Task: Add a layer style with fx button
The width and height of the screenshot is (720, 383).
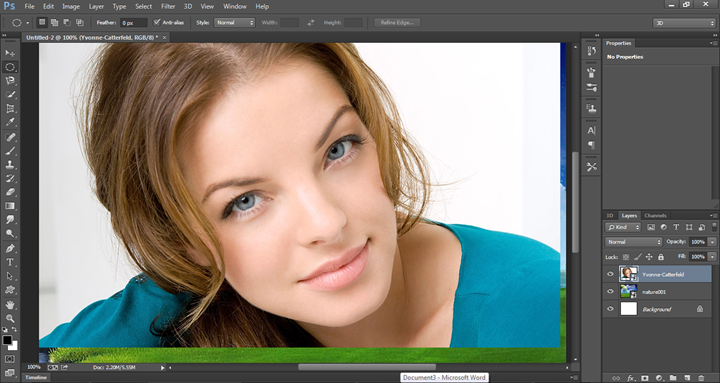Action: 630,378
